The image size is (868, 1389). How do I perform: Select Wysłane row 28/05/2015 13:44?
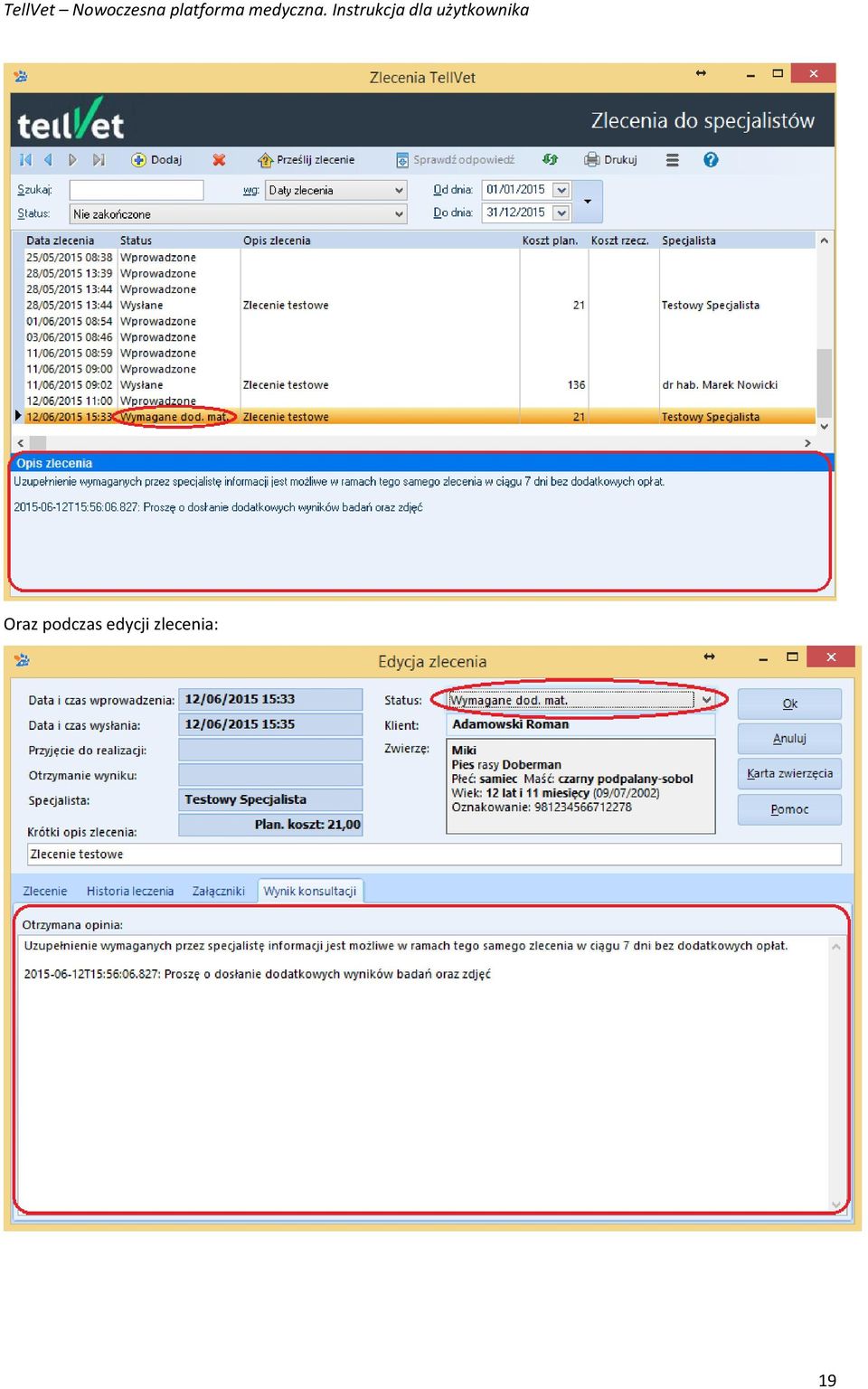pos(420,306)
